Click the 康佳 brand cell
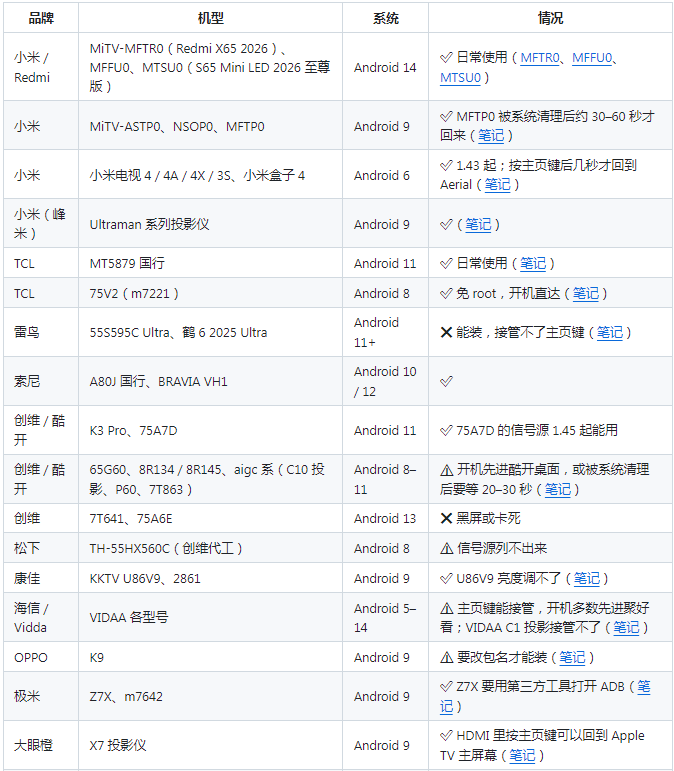 [41, 578]
